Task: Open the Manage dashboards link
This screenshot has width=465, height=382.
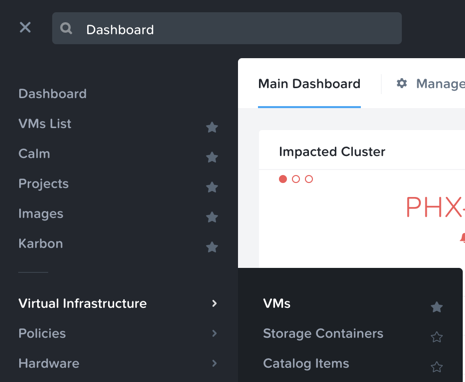Action: pyautogui.click(x=440, y=84)
